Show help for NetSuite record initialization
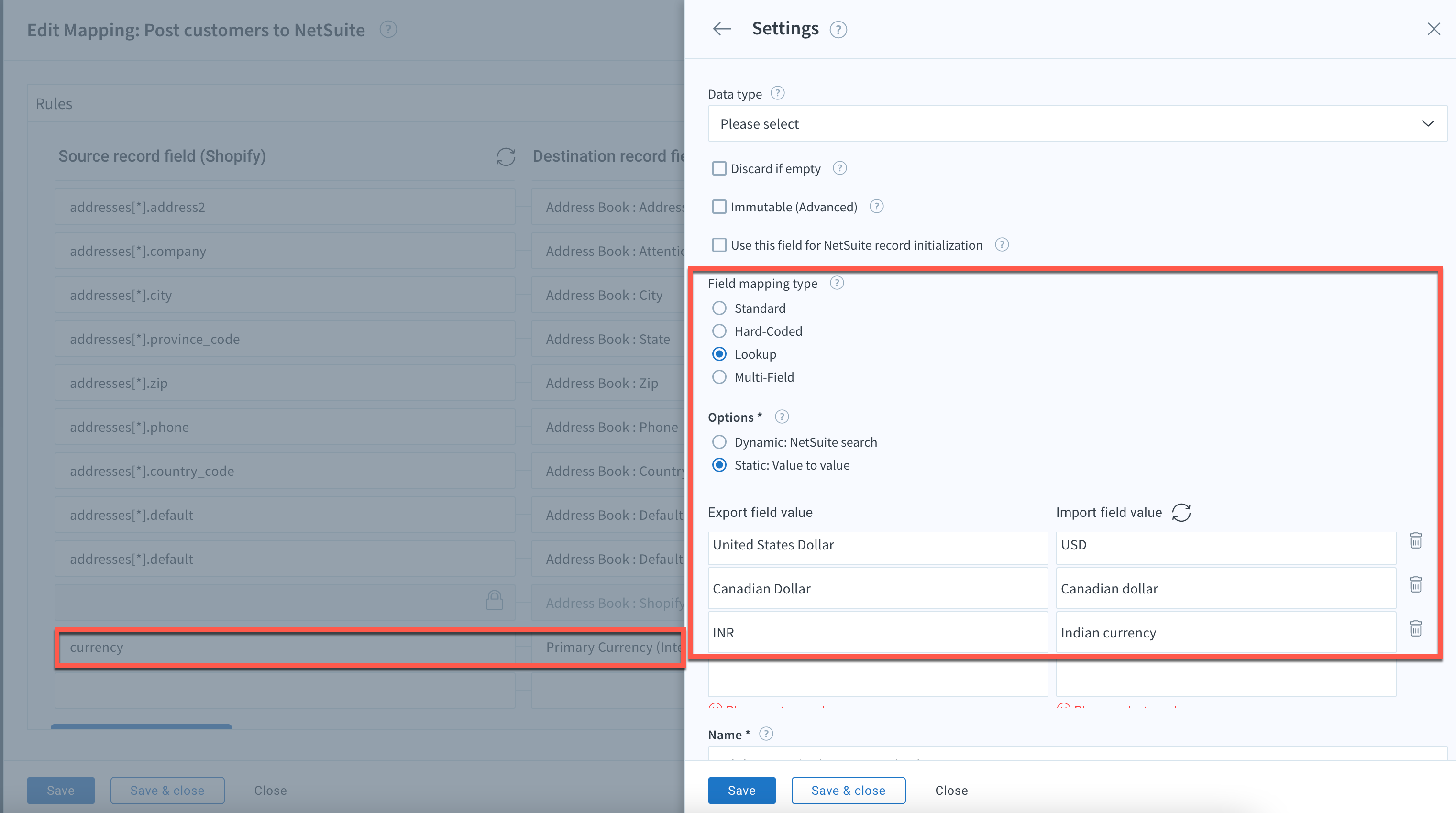Screen dimensions: 1456x813 click(1002, 245)
